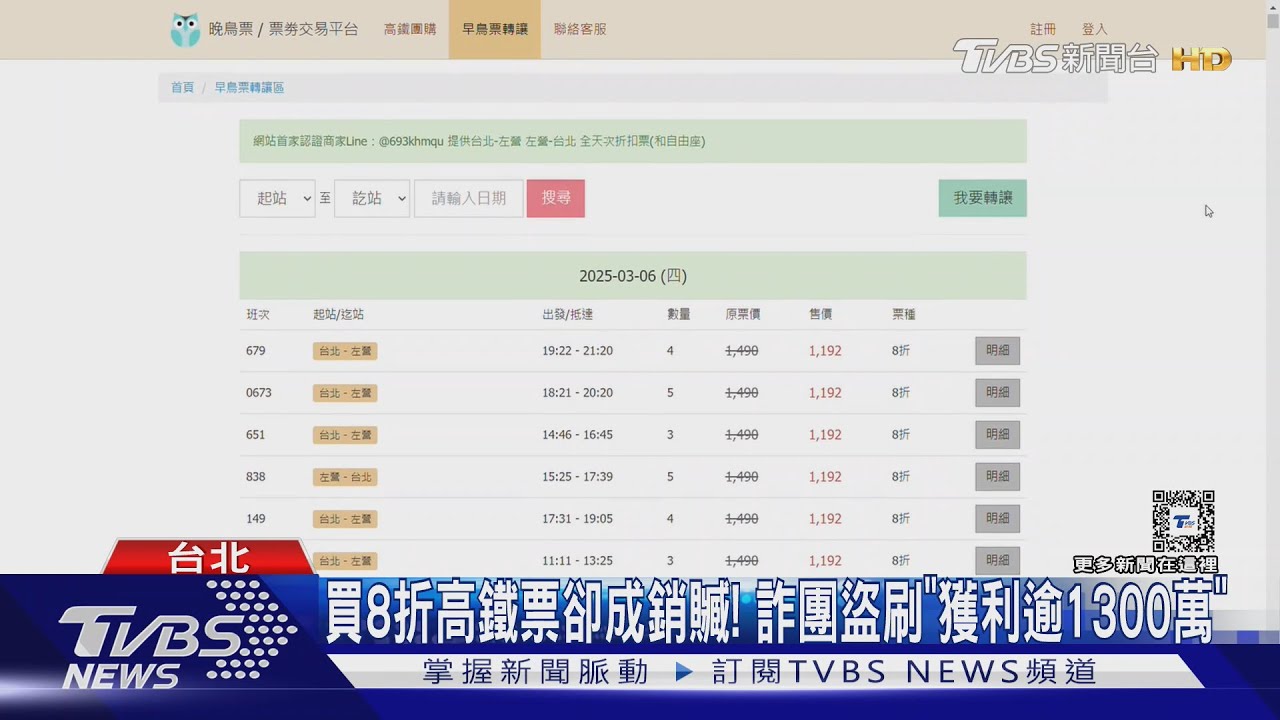
Task: Open the 起站 dropdown
Action: pyautogui.click(x=277, y=198)
